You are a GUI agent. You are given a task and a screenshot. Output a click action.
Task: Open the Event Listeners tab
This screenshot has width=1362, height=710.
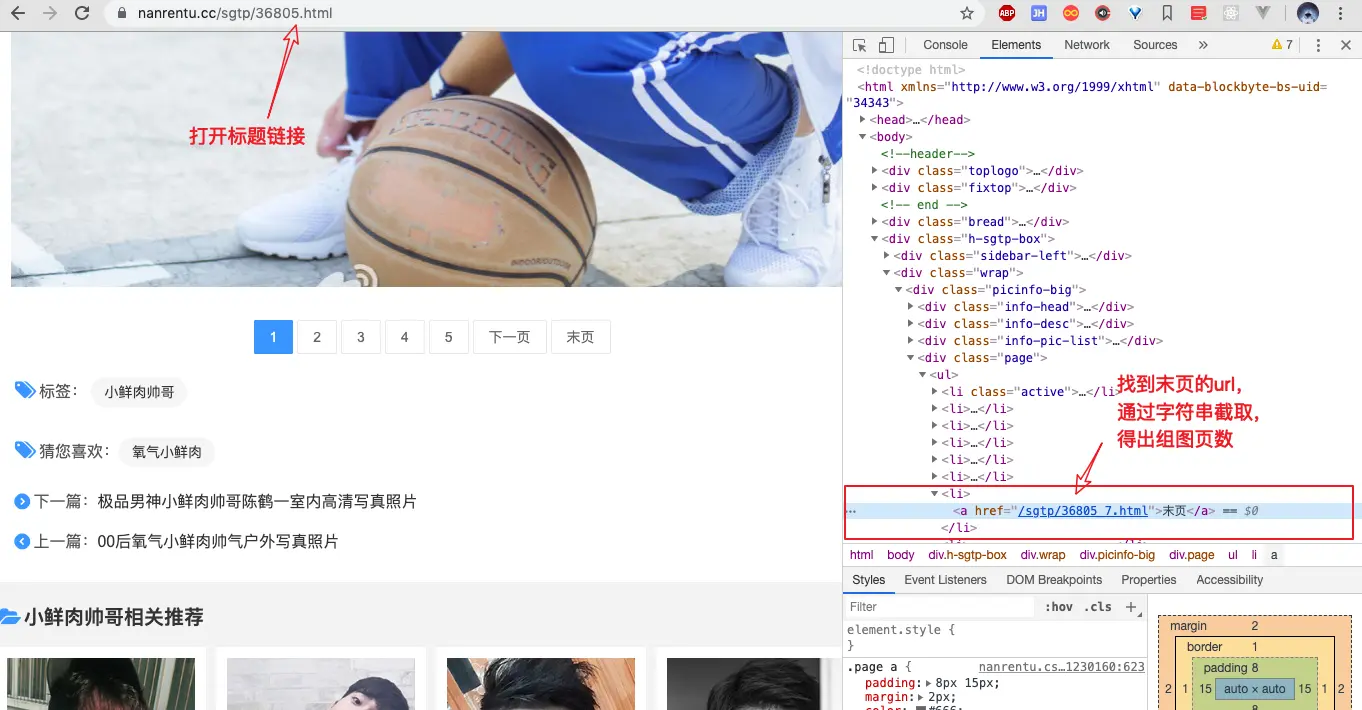(945, 580)
